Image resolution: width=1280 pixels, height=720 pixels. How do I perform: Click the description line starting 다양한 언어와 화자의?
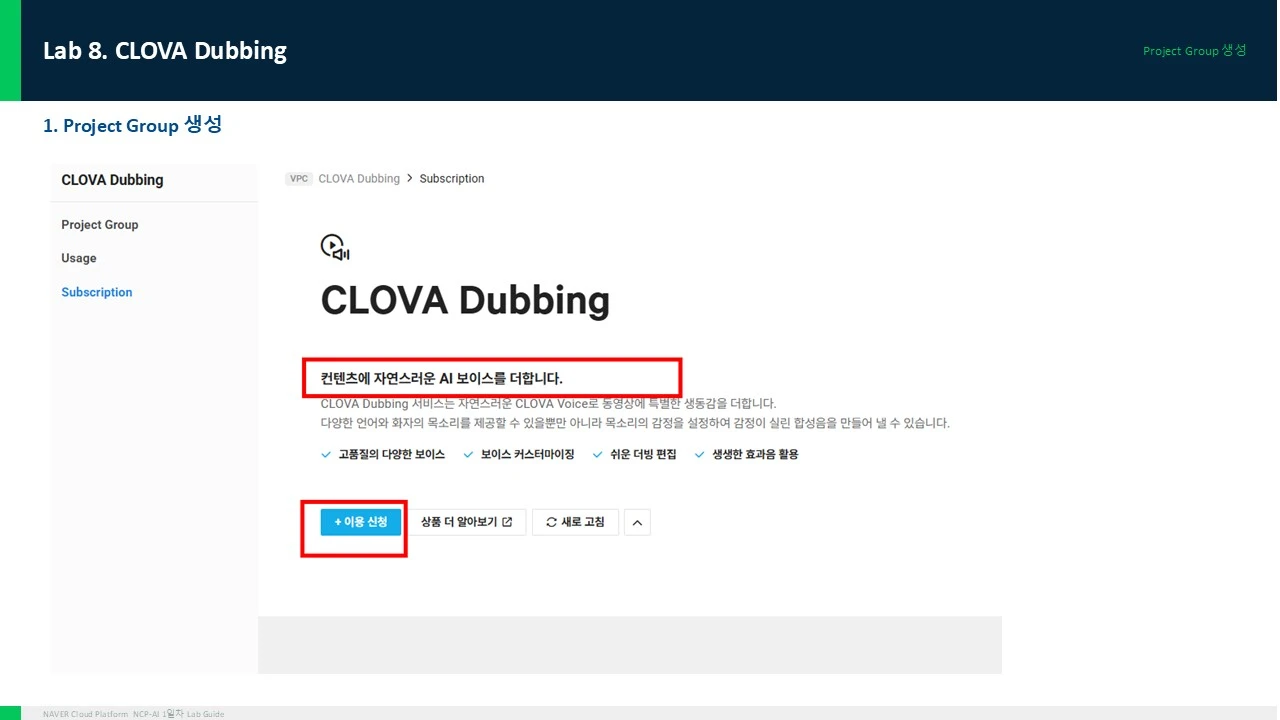[x=635, y=423]
